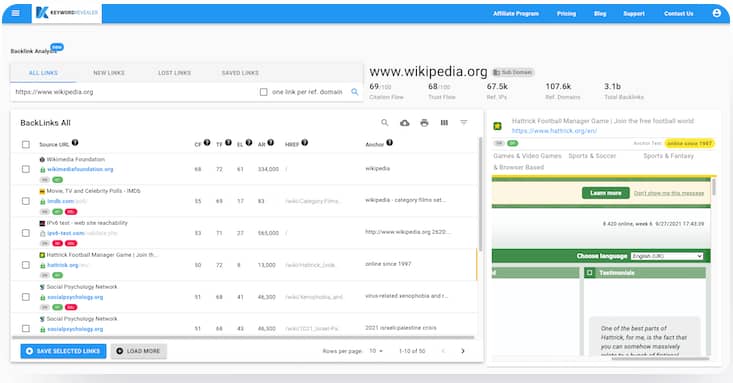Click Learn more in the preview banner
This screenshot has height=383, width=733.
[x=605, y=193]
